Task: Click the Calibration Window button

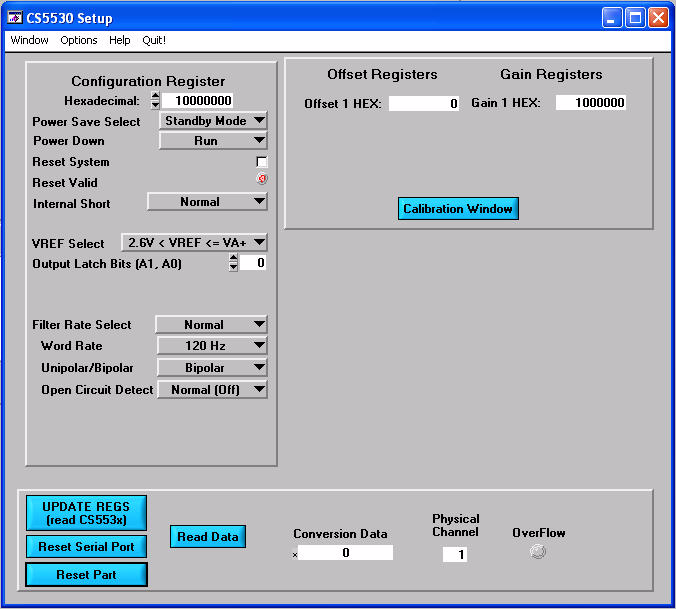Action: pos(458,209)
